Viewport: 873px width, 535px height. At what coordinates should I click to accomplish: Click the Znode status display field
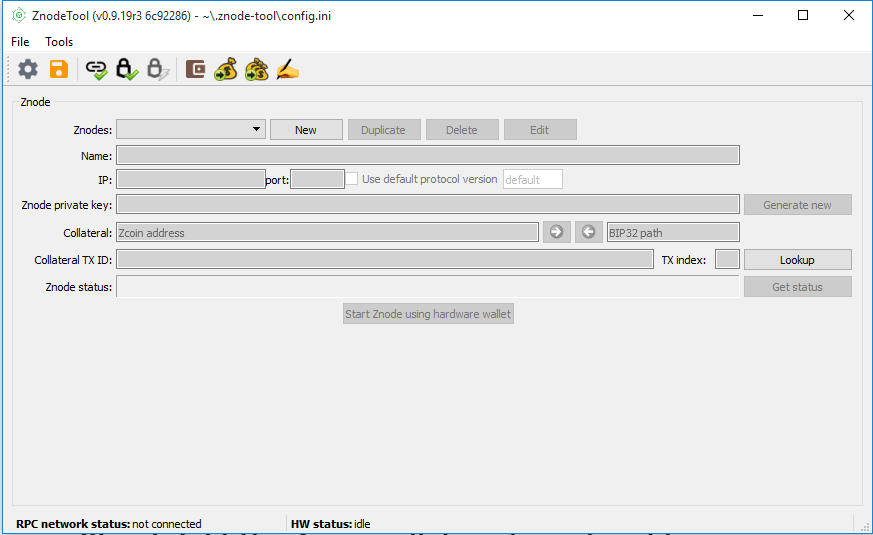click(x=428, y=287)
